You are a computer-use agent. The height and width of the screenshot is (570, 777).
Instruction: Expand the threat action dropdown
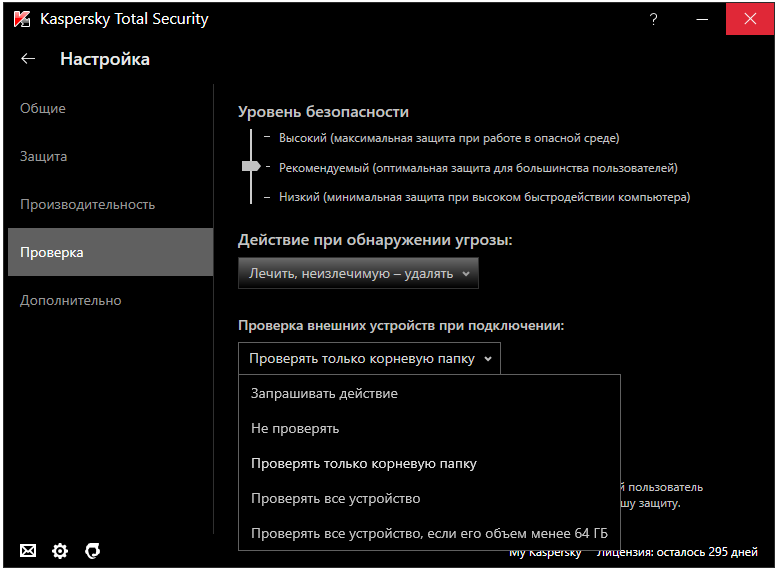pos(358,273)
